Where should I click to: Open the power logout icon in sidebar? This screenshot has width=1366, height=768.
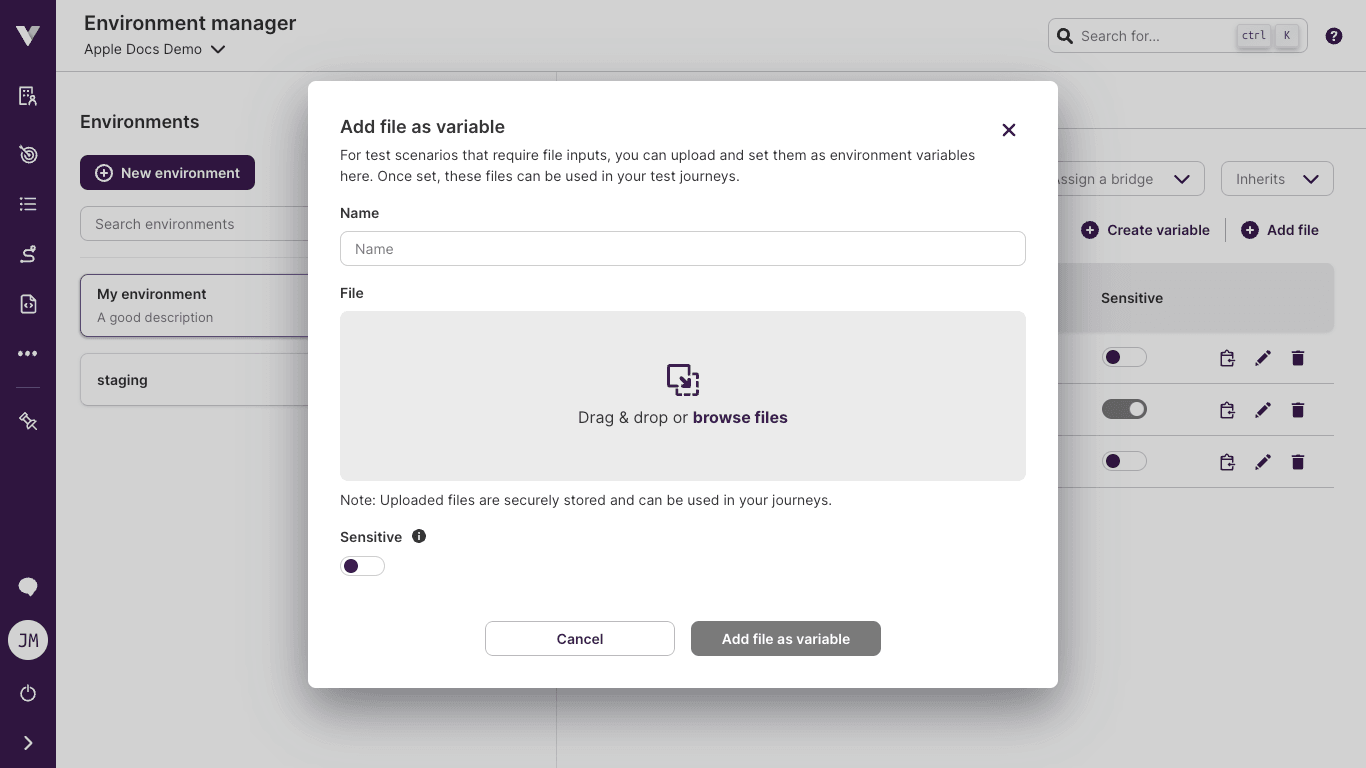click(28, 693)
